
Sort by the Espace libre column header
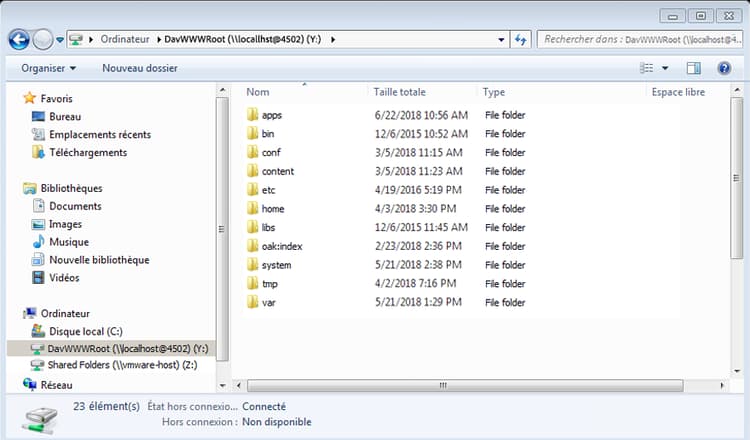click(x=678, y=92)
